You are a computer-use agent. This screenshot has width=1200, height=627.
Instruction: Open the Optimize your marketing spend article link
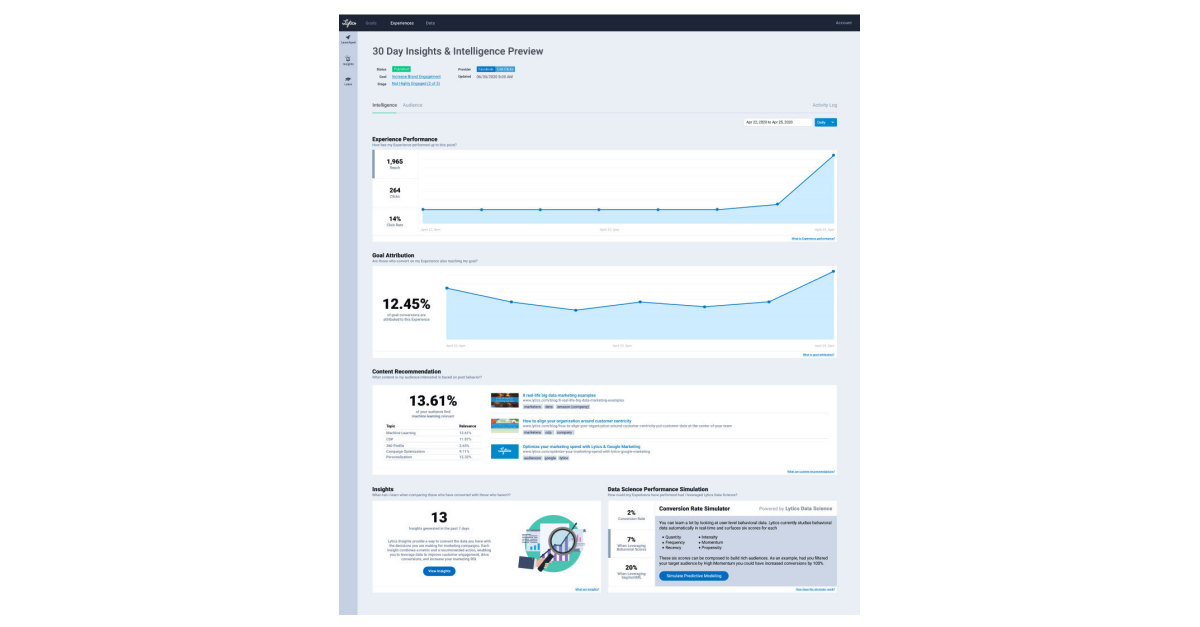click(582, 445)
